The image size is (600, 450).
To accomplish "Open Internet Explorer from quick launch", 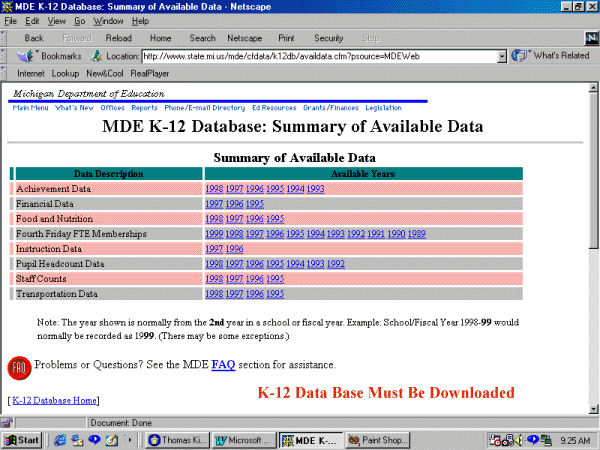I will point(60,440).
